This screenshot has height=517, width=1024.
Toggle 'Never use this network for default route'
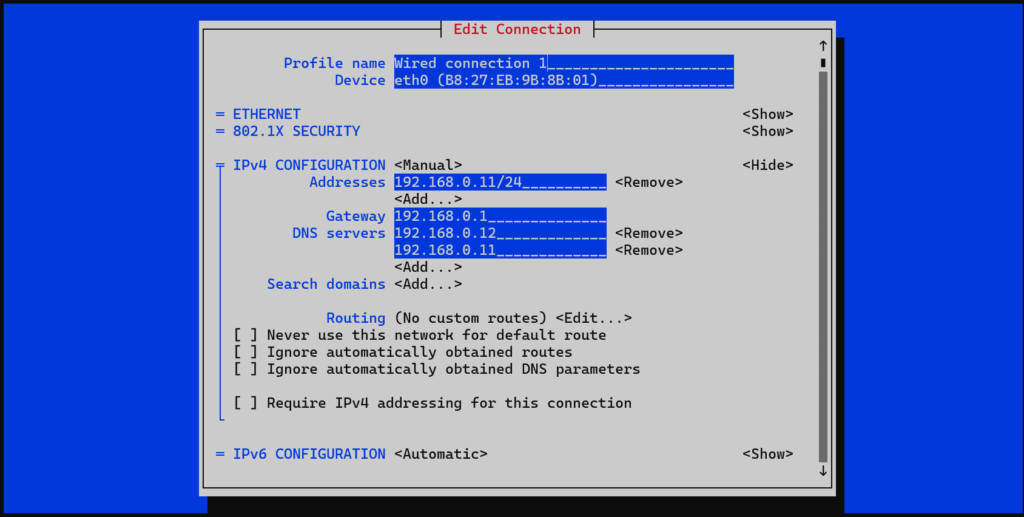246,335
